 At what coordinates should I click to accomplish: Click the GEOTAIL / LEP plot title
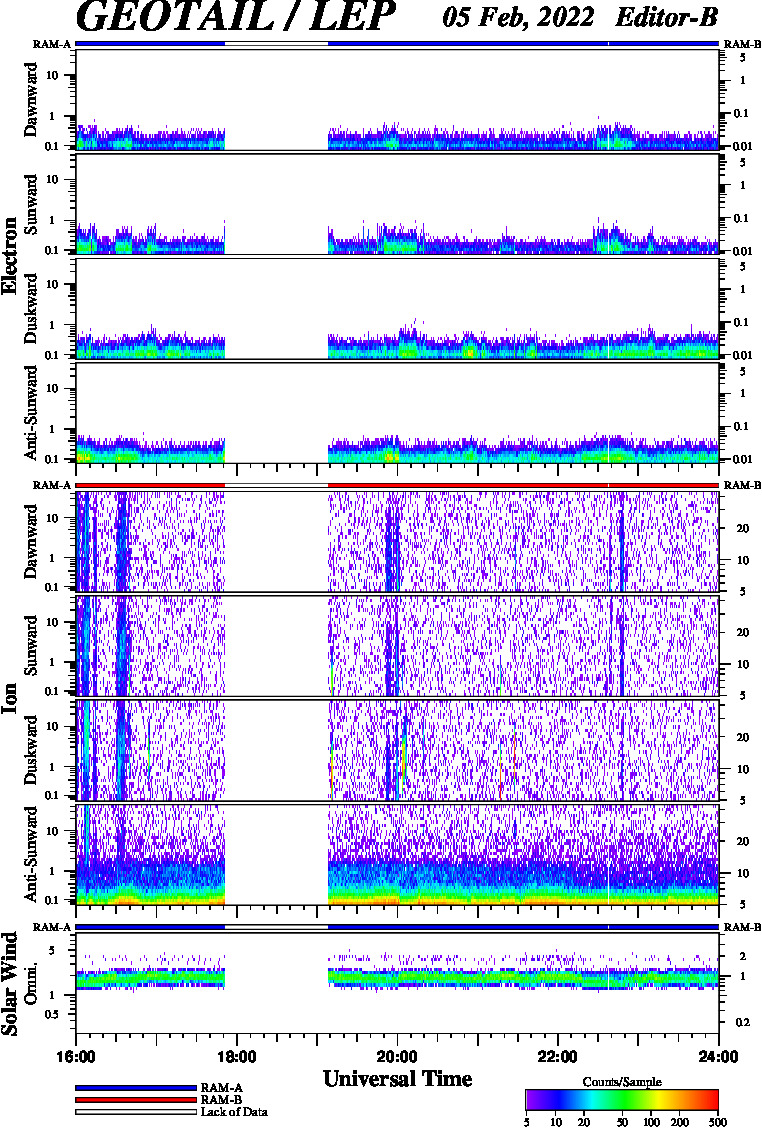[x=235, y=17]
